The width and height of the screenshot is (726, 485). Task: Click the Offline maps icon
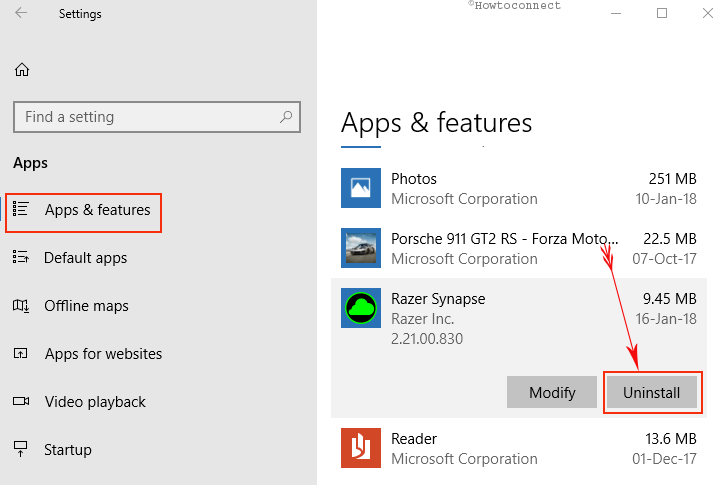click(x=21, y=306)
